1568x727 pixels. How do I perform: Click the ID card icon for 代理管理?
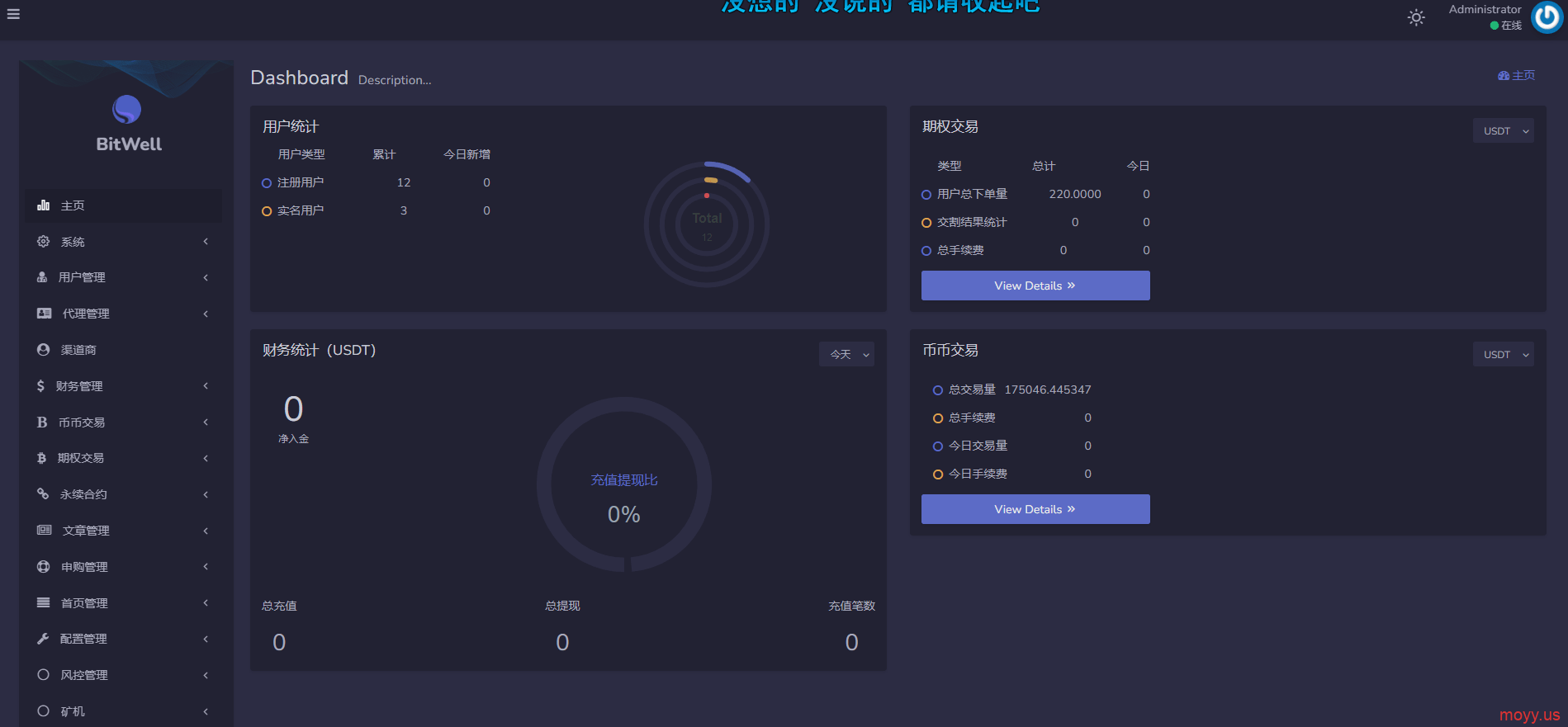[x=45, y=314]
